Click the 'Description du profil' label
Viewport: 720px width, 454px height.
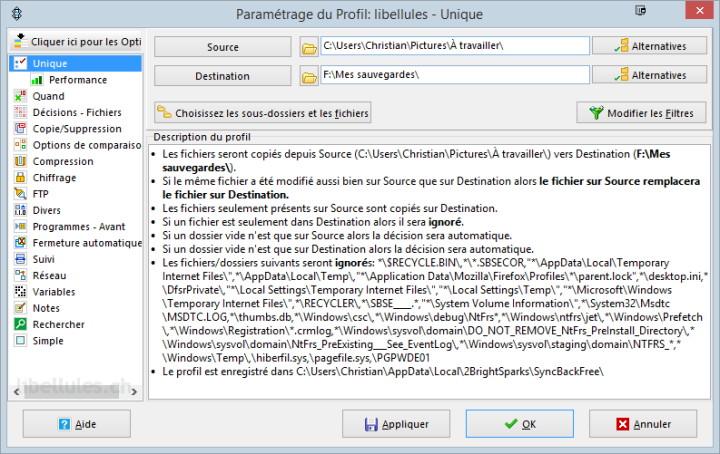[x=202, y=137]
